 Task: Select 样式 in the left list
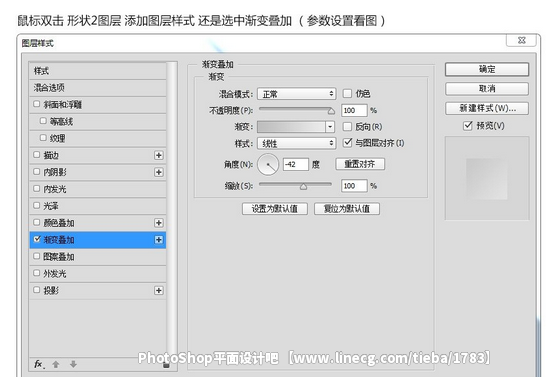click(98, 71)
